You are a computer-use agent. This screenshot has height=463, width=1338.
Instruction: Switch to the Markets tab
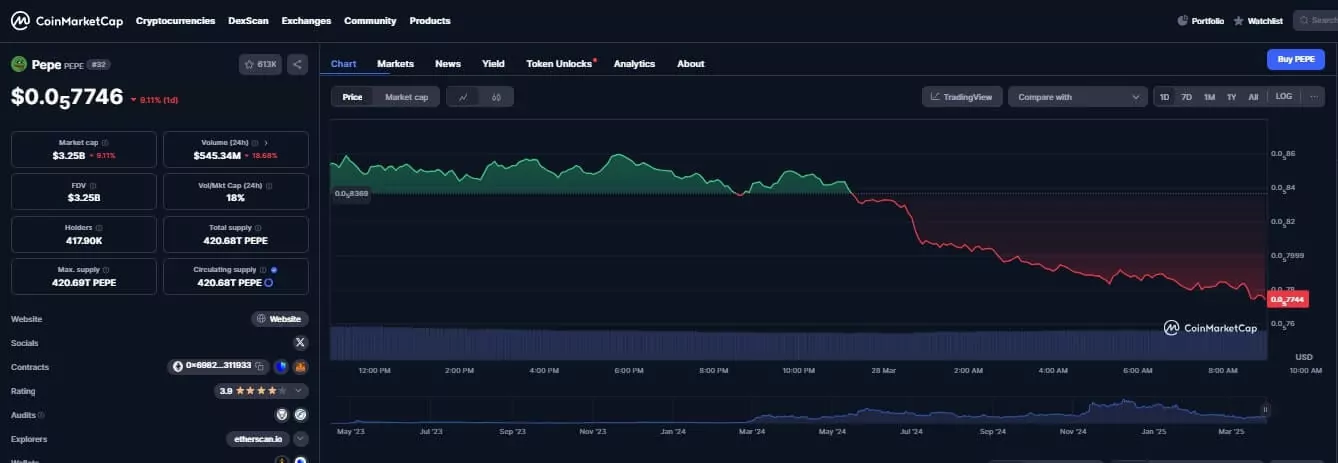(x=395, y=63)
